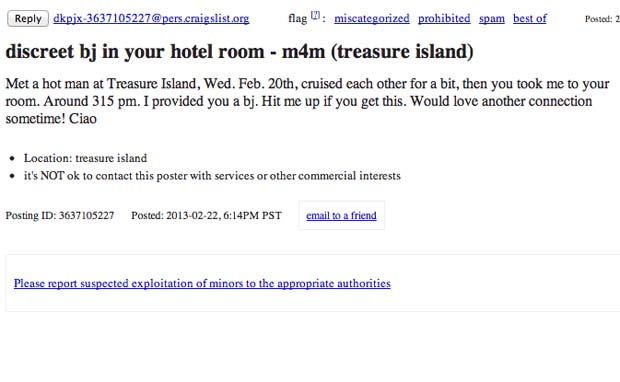The height and width of the screenshot is (382, 620).
Task: Click the Location: treasure island list item
Action: [85, 158]
